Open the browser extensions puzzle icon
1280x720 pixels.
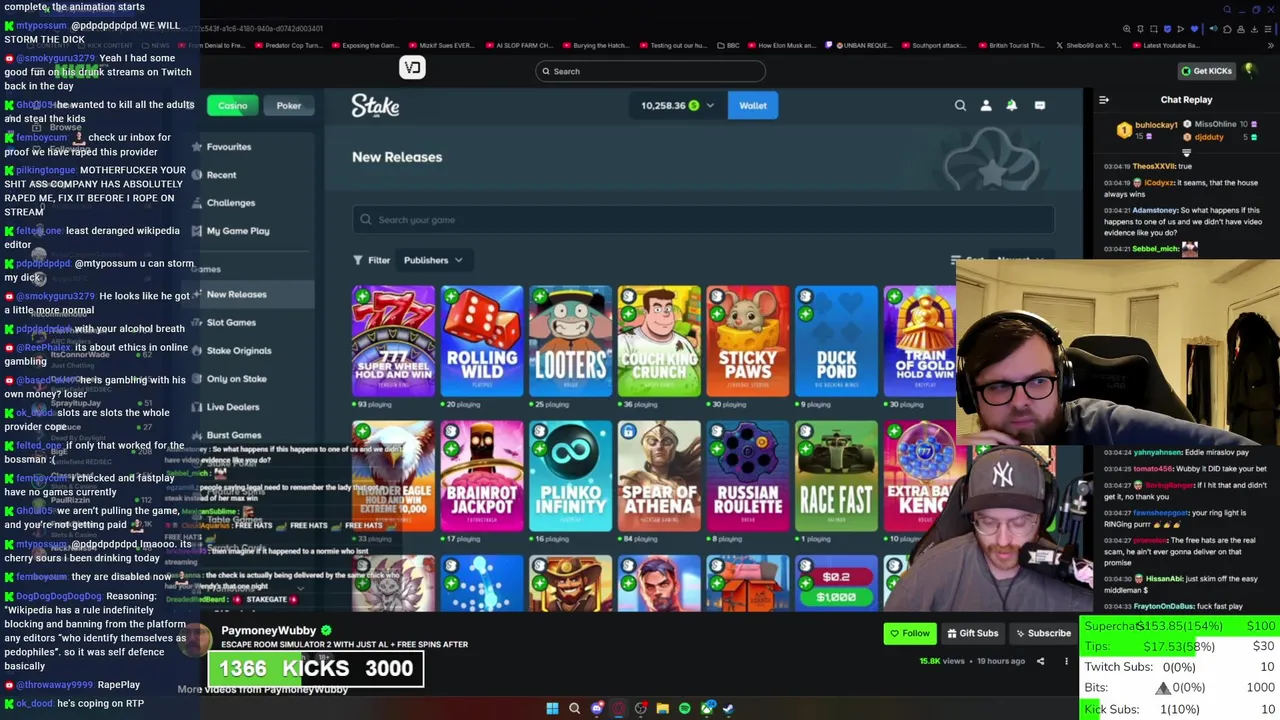tap(1228, 29)
